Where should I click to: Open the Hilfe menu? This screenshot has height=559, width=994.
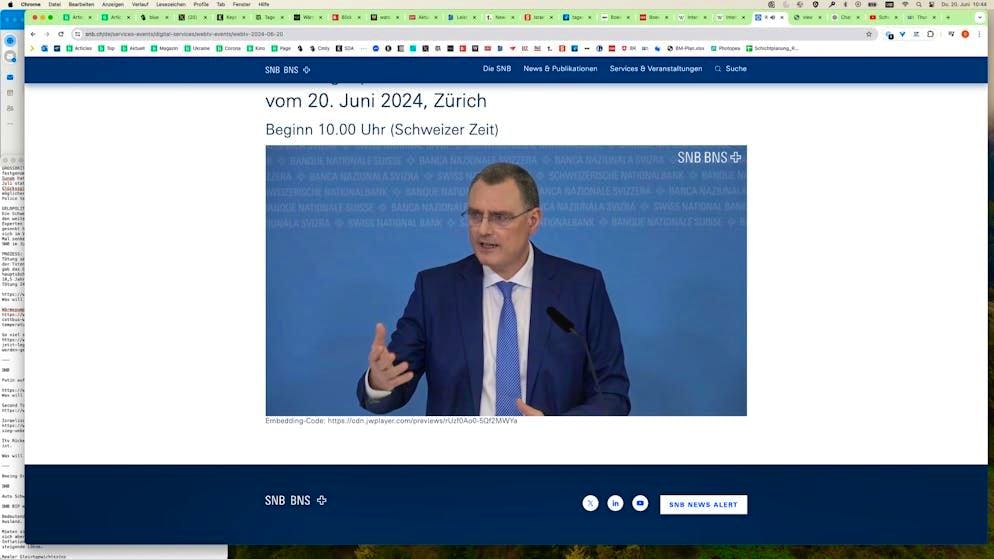tap(264, 4)
